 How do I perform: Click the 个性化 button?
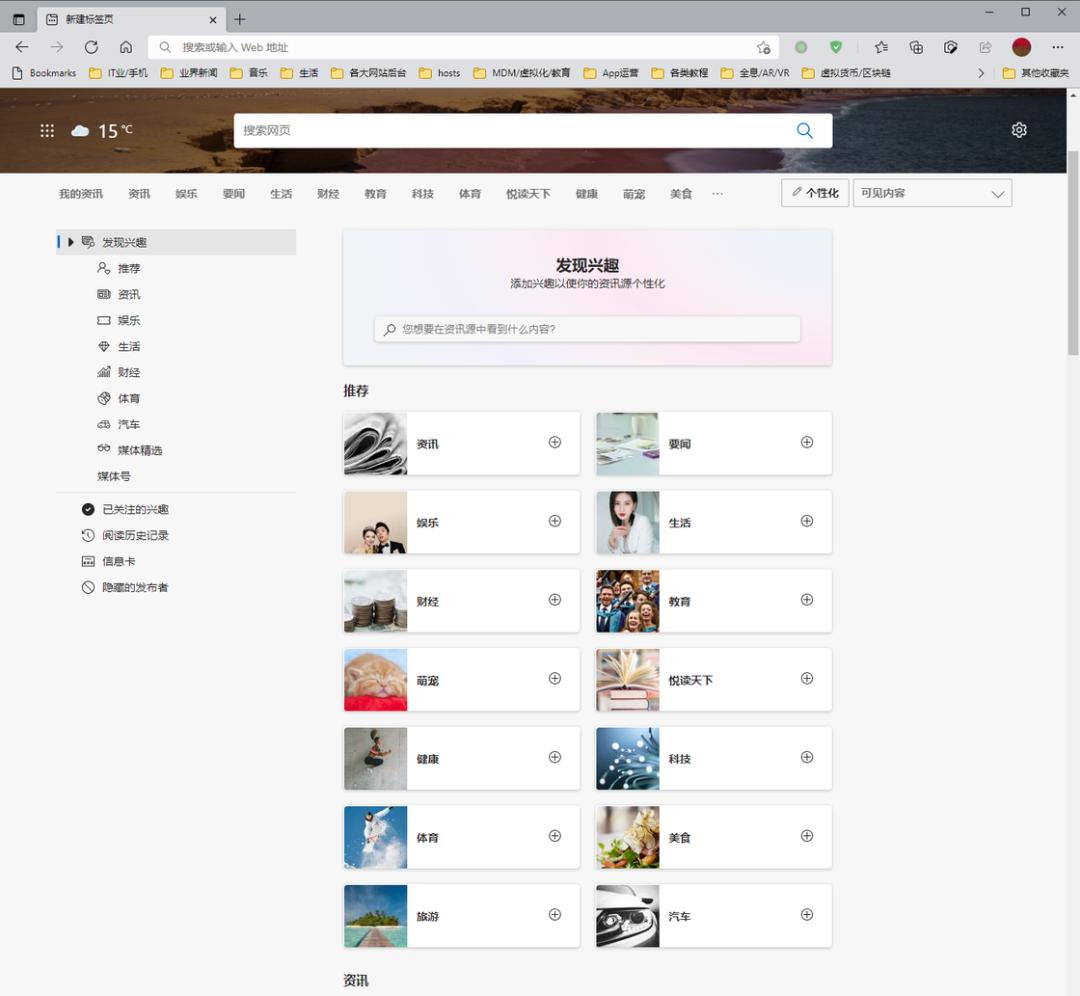tap(815, 193)
